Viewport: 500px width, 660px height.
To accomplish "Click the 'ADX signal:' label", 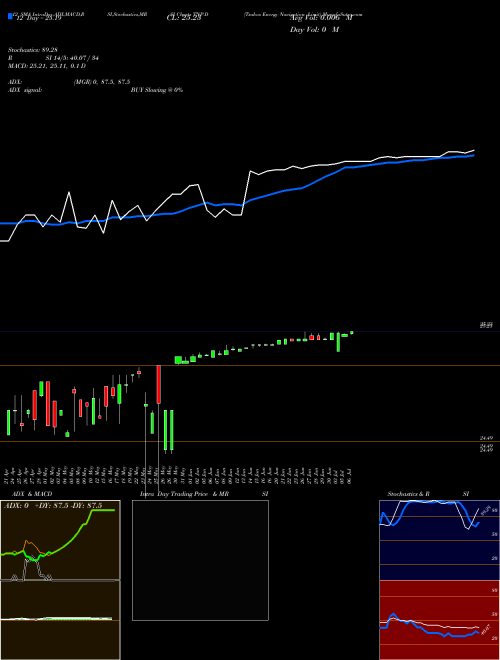I will [25, 90].
